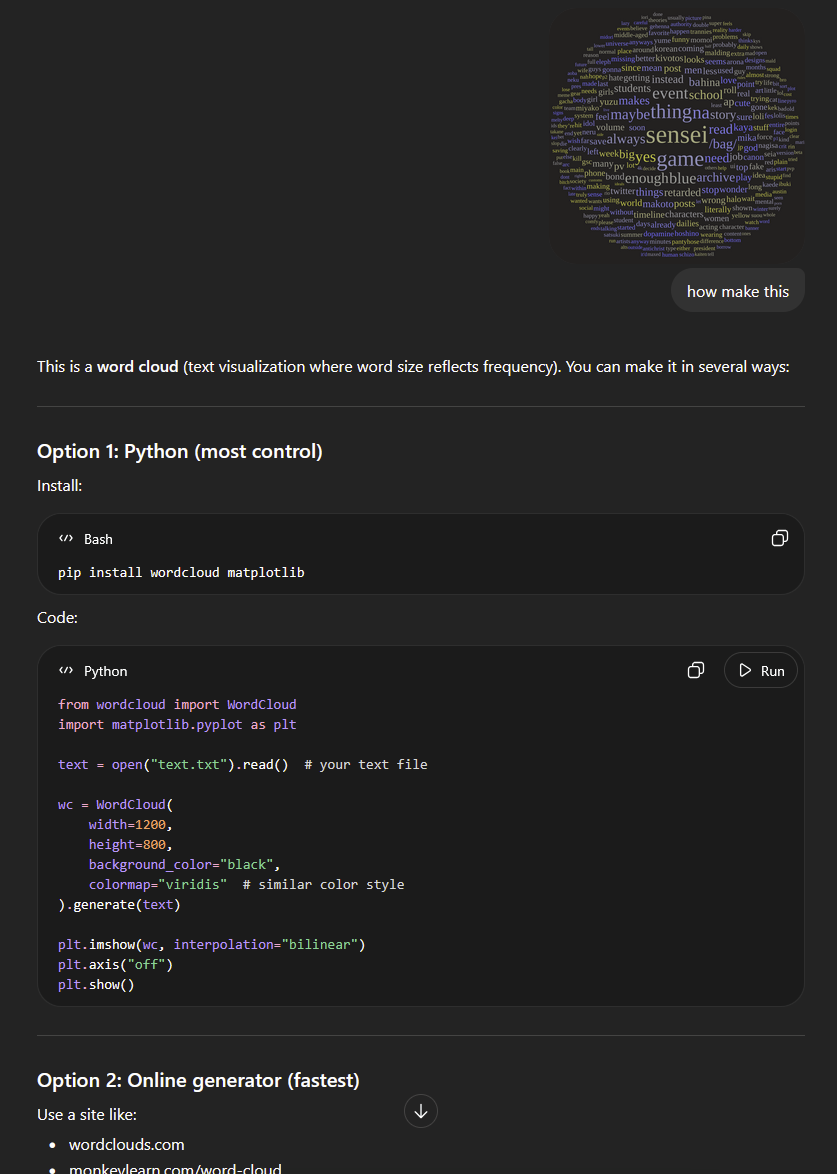Click the 'from wordcloud import WordCloud' line
The height and width of the screenshot is (1174, 837).
point(177,705)
